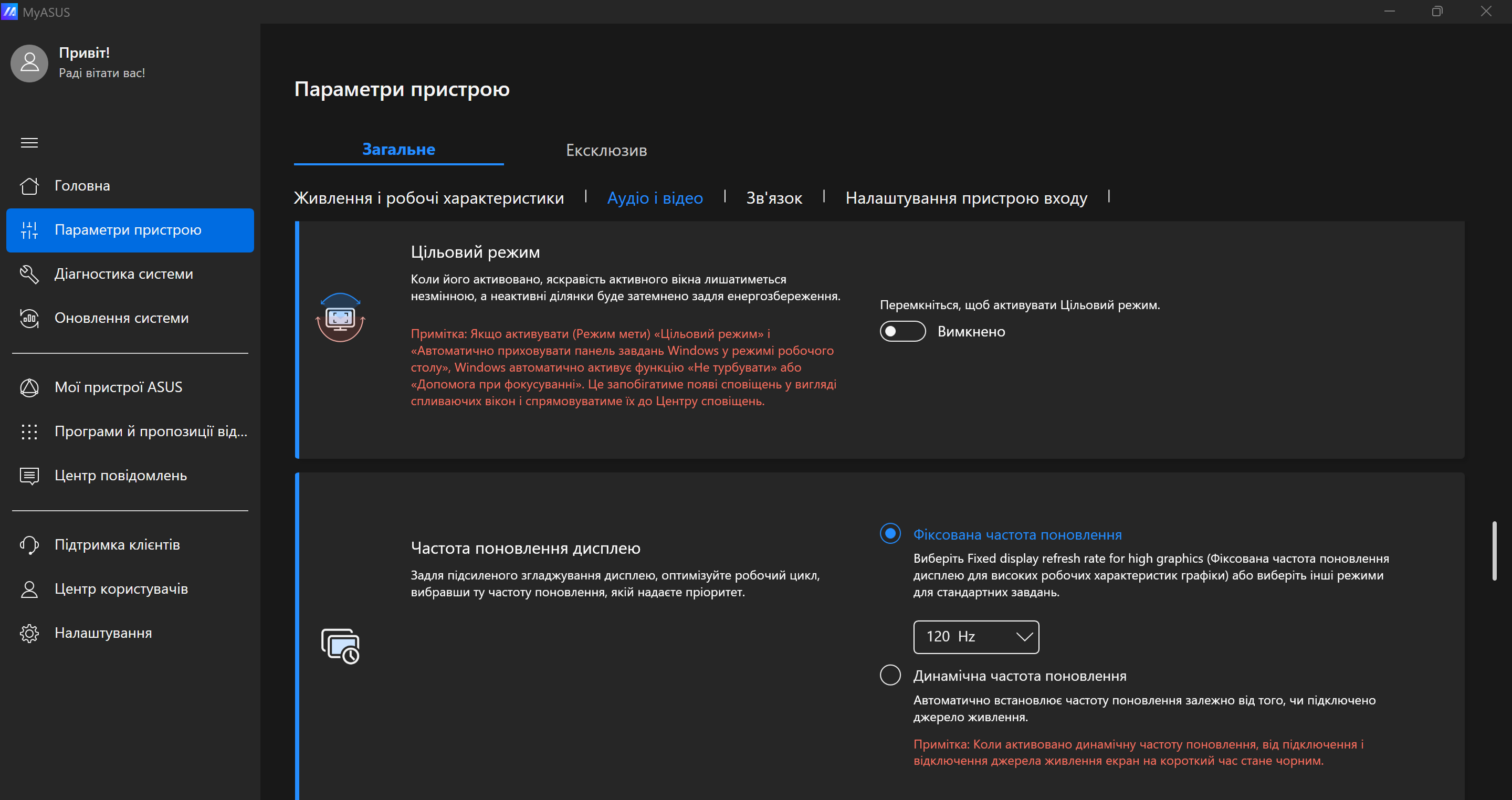Open Головна home icon in sidebar
The width and height of the screenshot is (1512, 800).
(29, 186)
